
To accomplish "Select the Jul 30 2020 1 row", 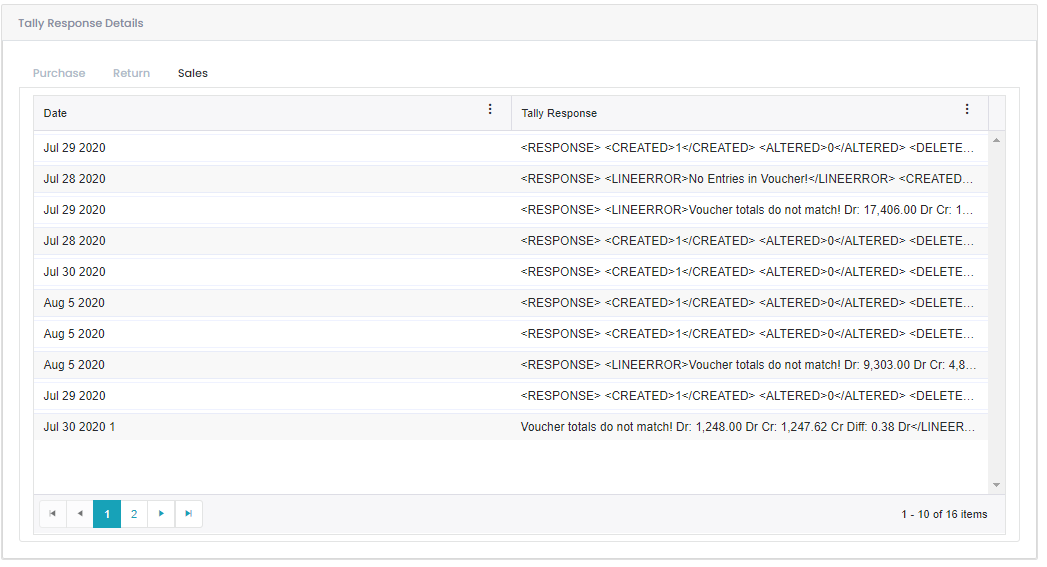I will click(511, 427).
